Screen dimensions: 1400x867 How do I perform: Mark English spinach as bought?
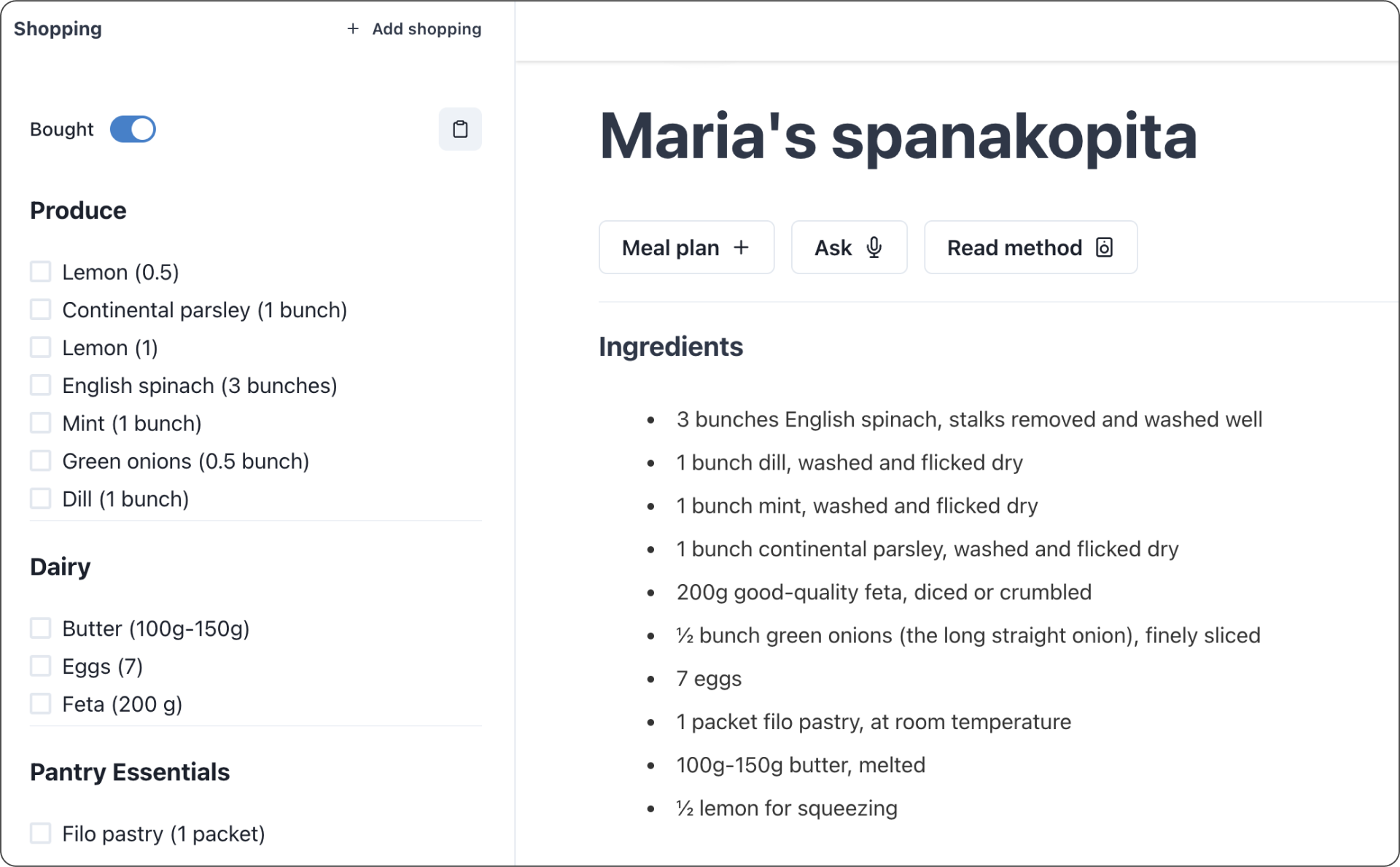(41, 385)
